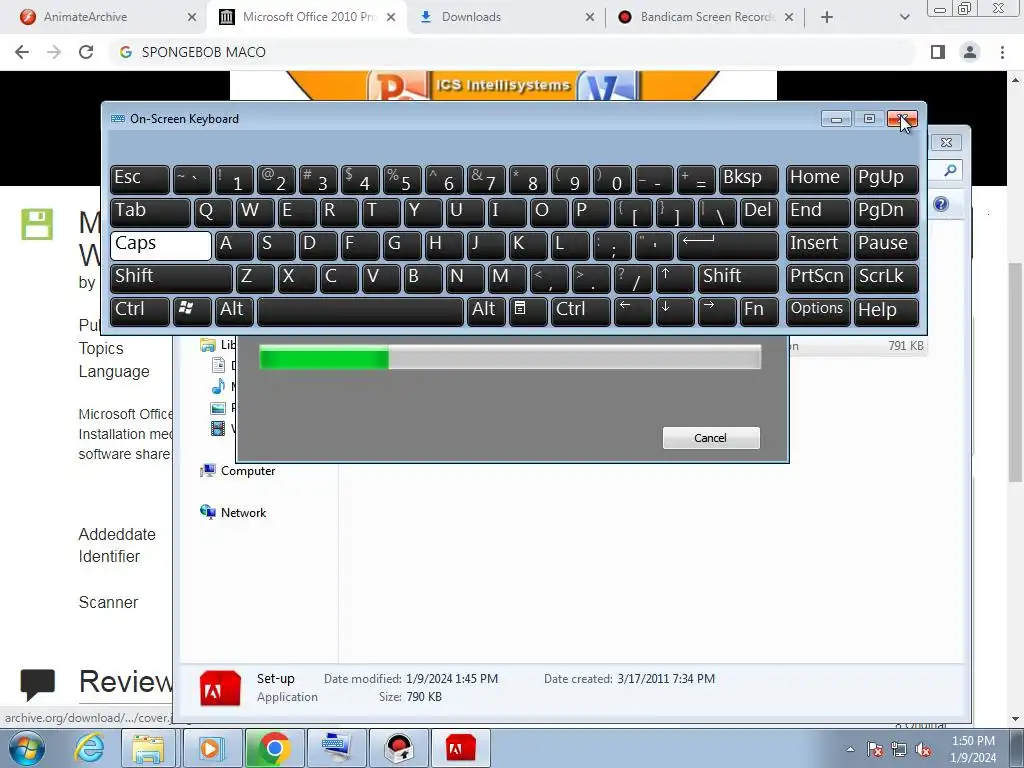Click the Explorer help question icon
The height and width of the screenshot is (768, 1024).
pos(941,204)
